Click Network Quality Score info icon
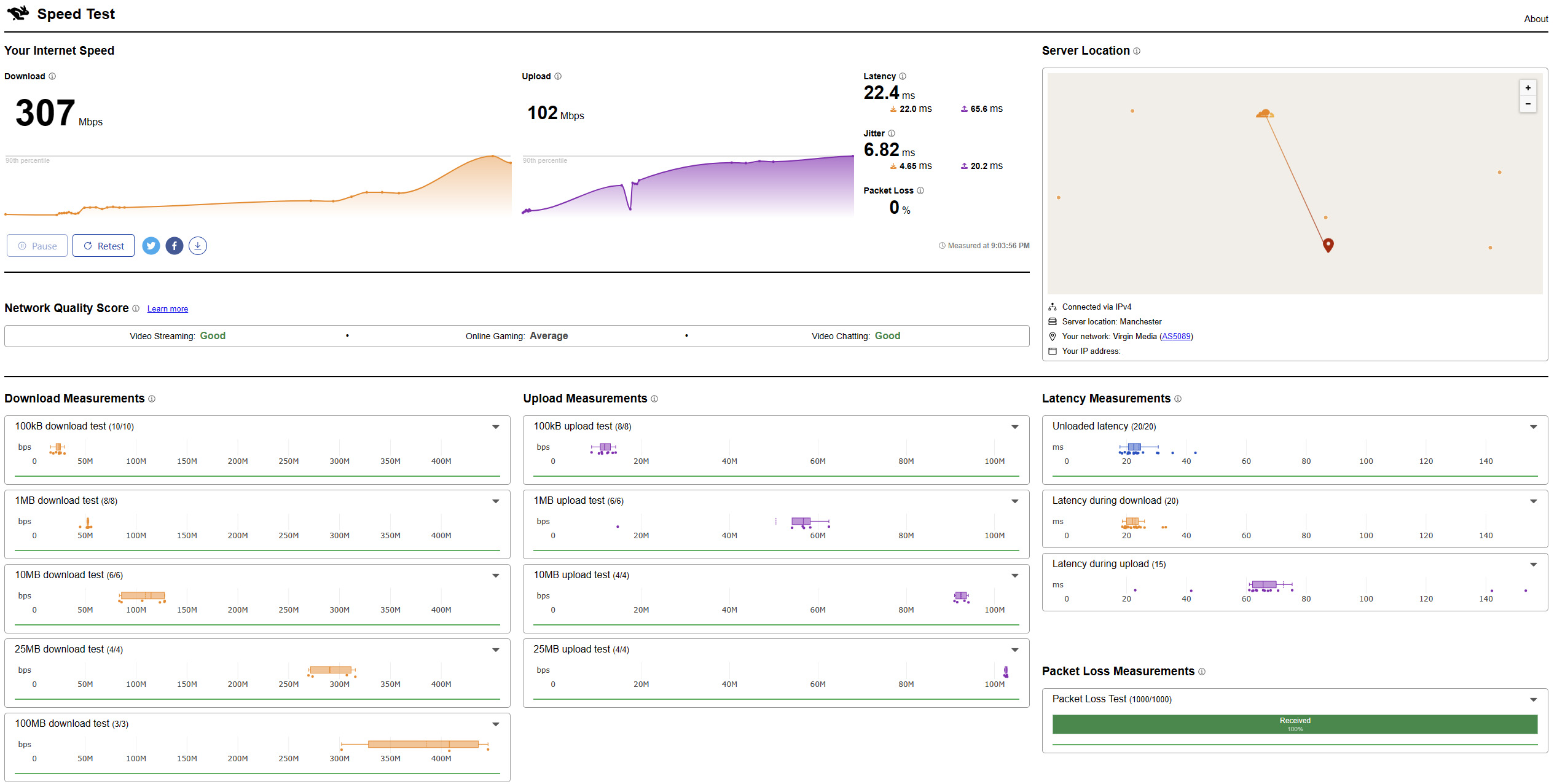The height and width of the screenshot is (784, 1557). [136, 308]
